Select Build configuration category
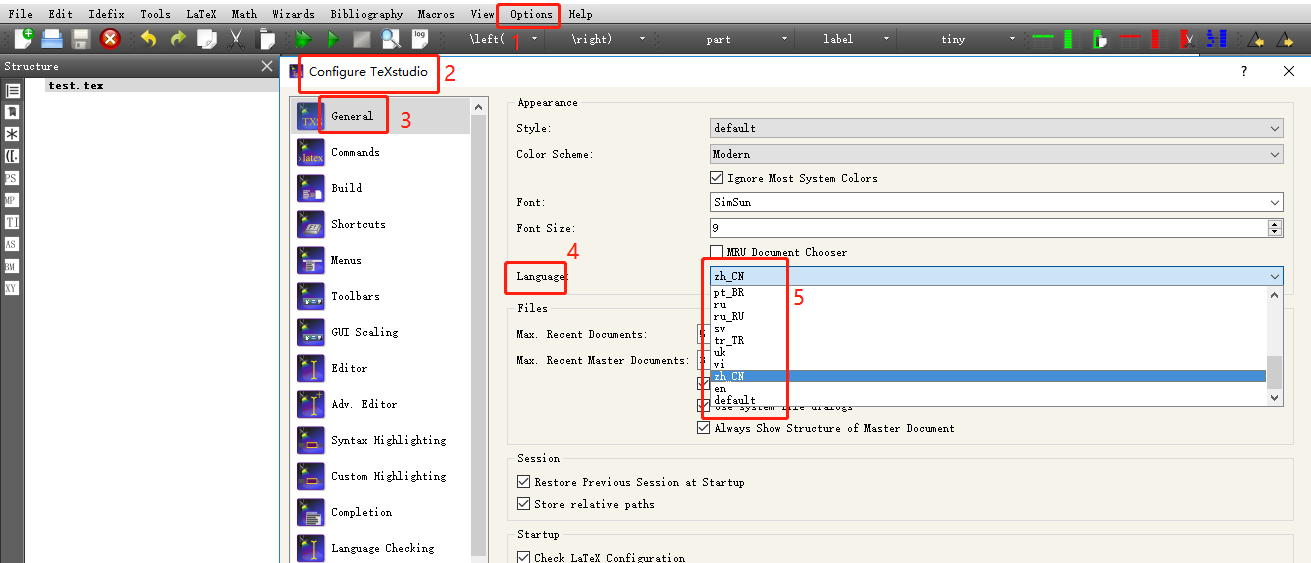Viewport: 1311px width, 563px height. [x=382, y=188]
